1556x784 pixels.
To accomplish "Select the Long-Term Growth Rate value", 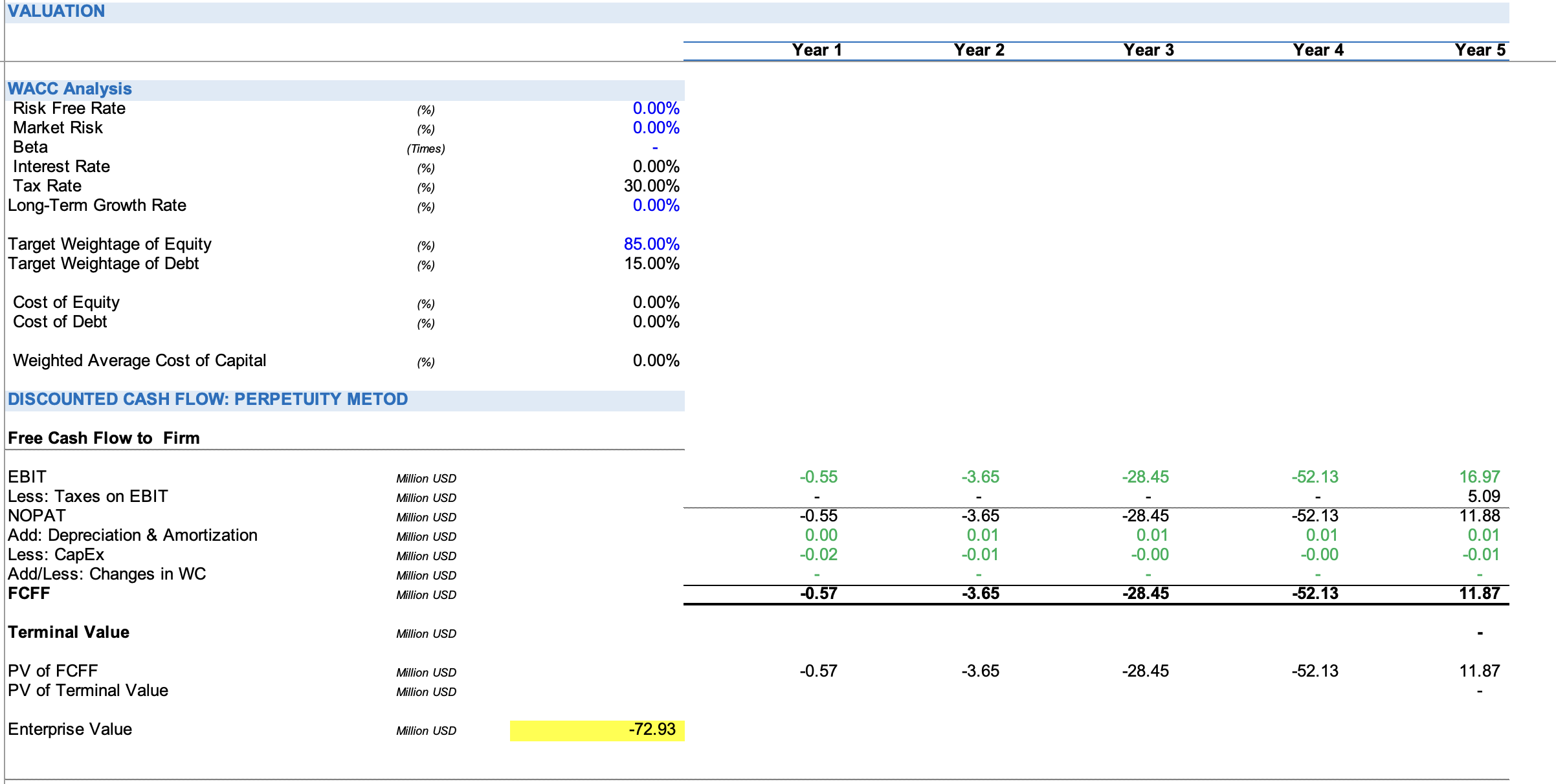I will (655, 206).
